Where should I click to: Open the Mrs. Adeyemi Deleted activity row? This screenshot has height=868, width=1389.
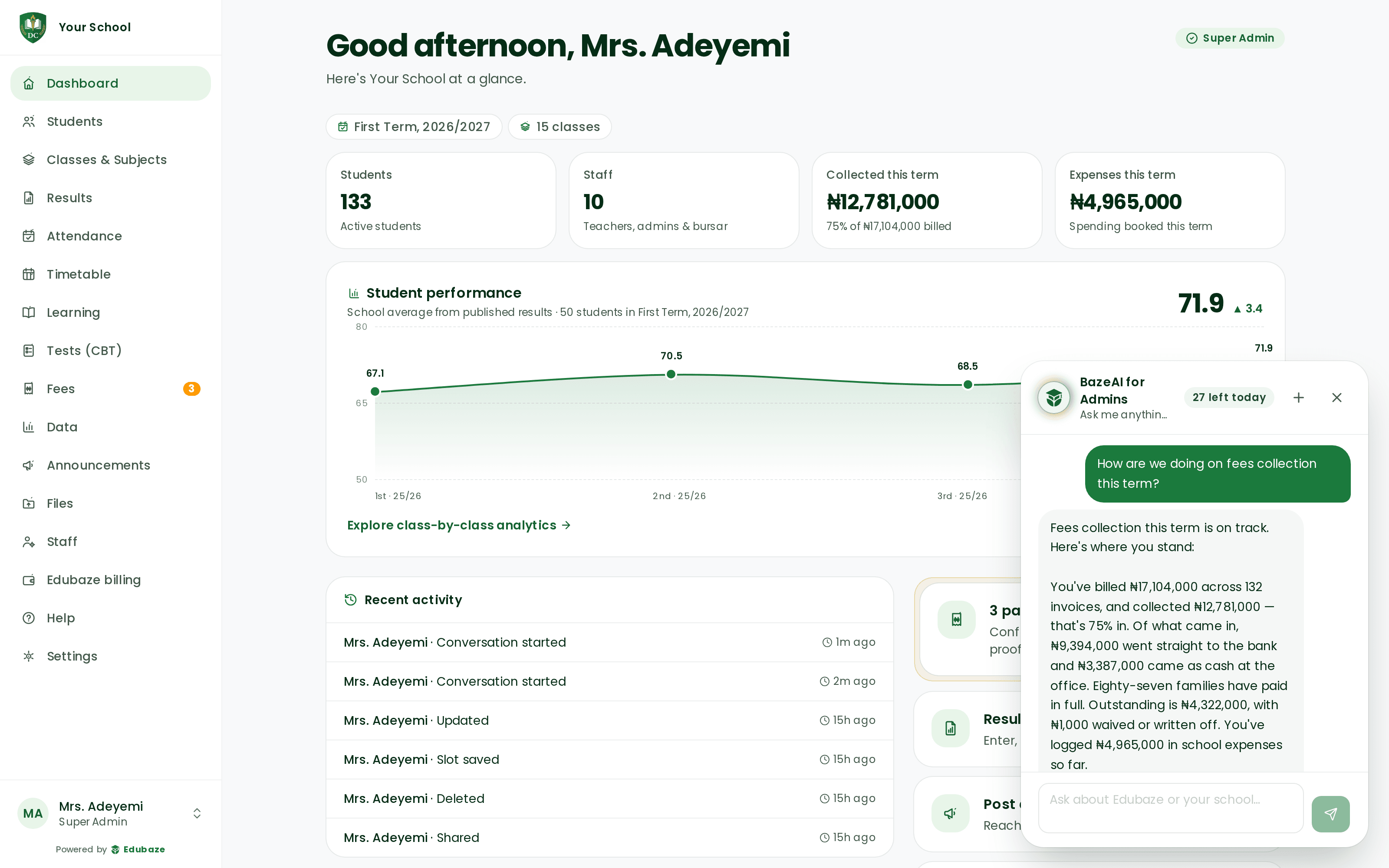click(609, 799)
